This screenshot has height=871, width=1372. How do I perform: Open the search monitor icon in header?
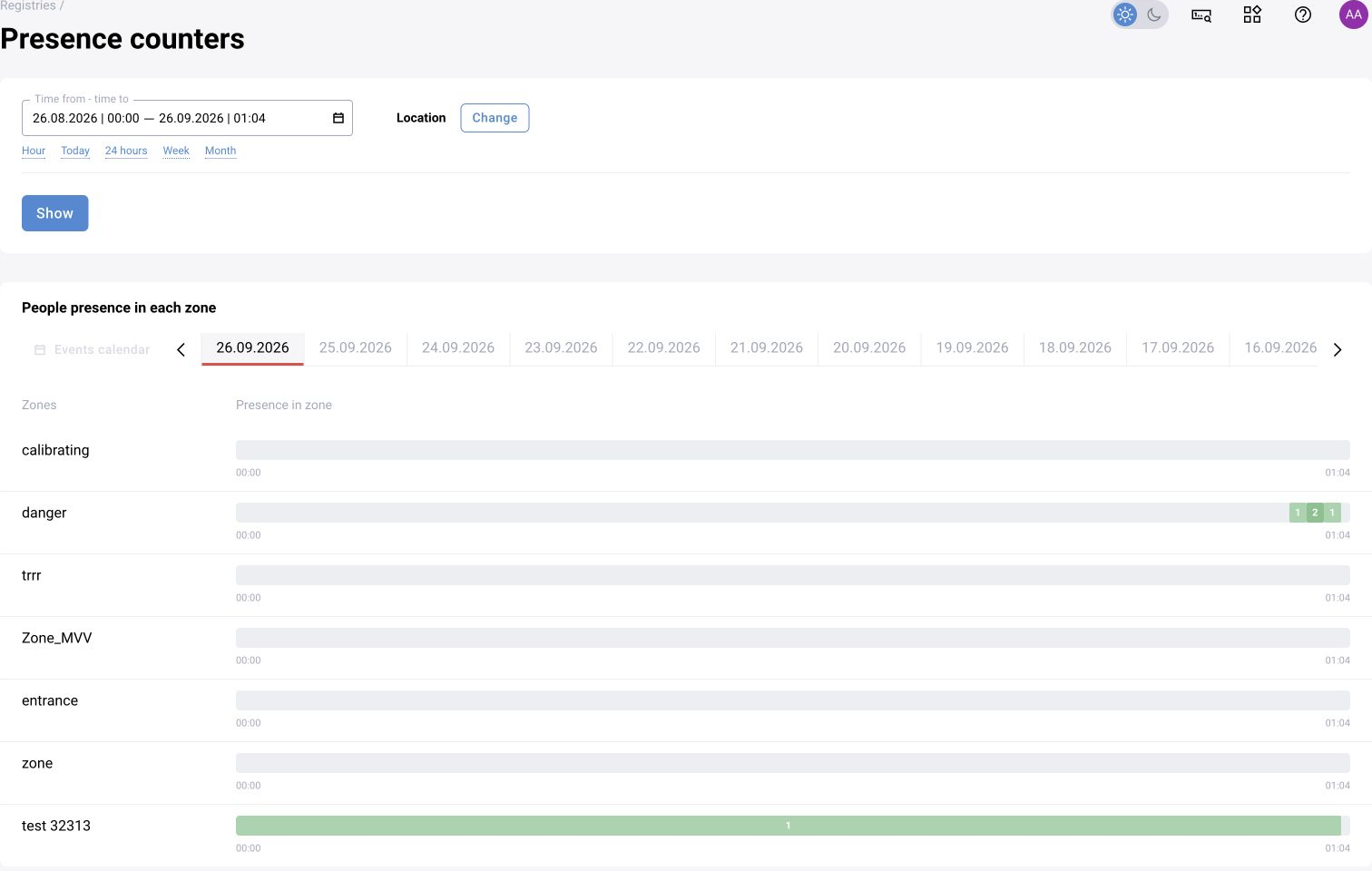[x=1201, y=15]
